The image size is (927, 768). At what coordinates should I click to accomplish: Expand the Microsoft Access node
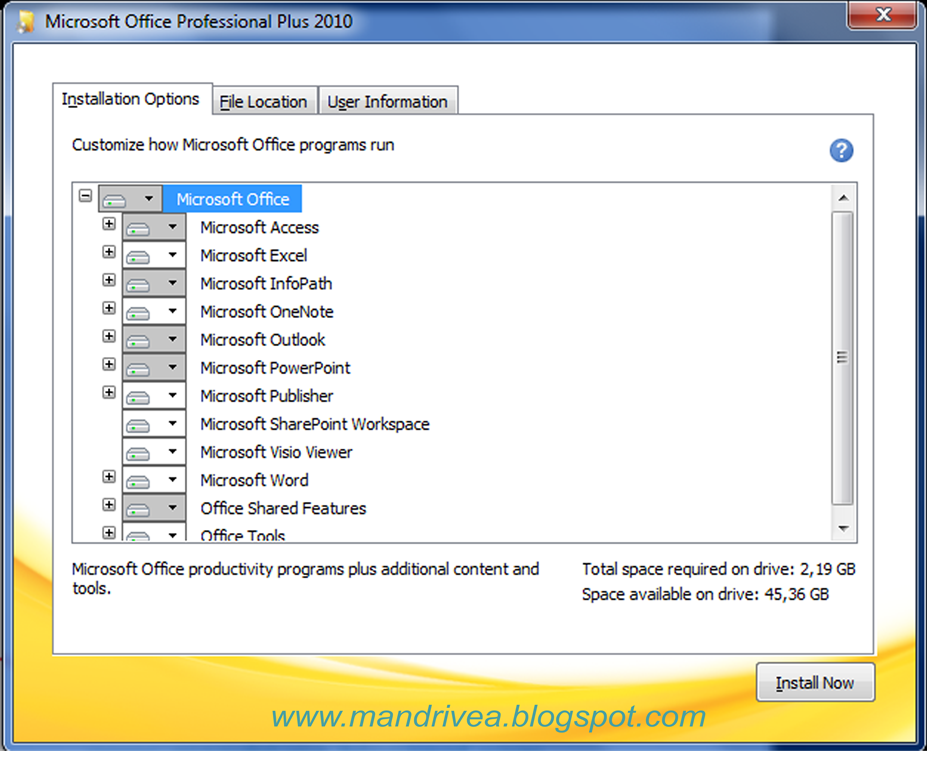(109, 223)
